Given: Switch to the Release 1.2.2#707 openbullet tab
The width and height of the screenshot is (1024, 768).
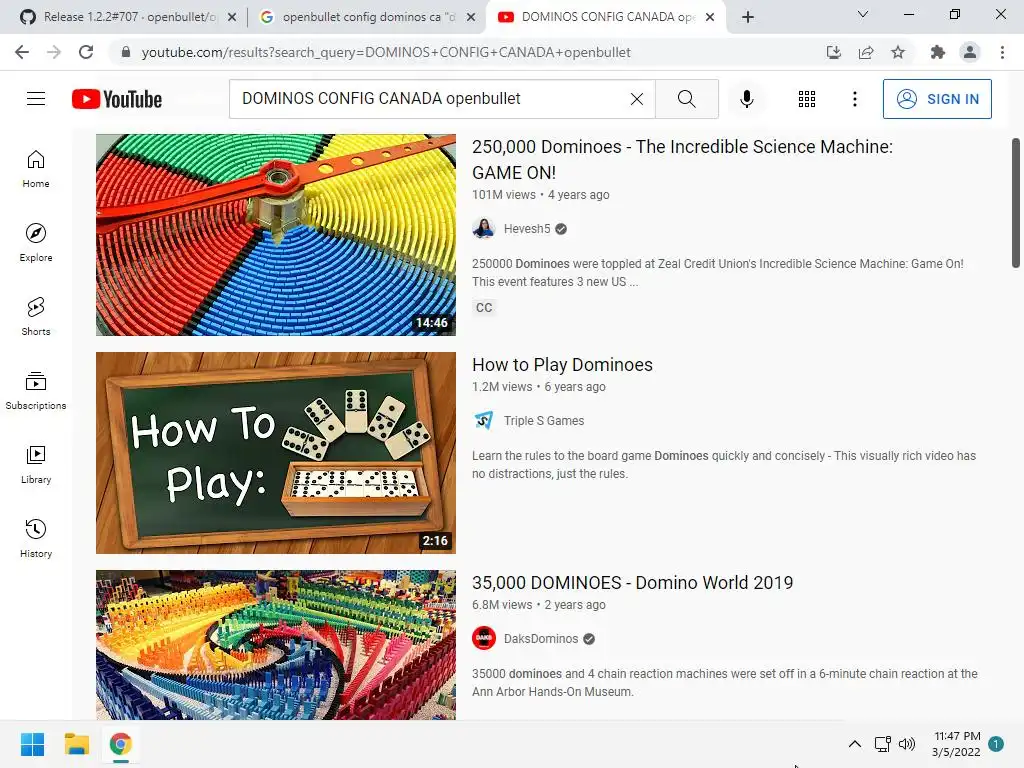Looking at the screenshot, I should pos(129,17).
